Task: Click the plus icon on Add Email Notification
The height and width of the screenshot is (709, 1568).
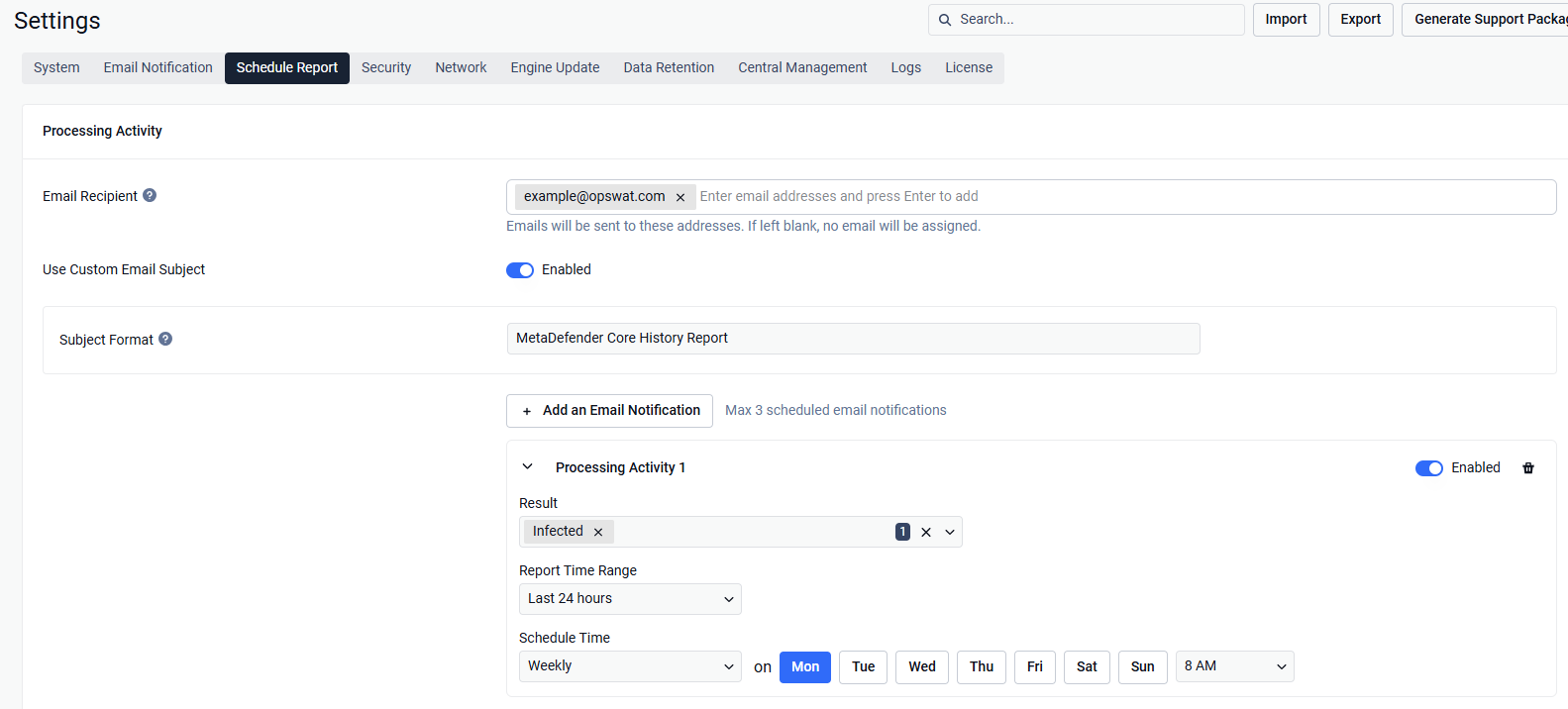Action: coord(527,411)
